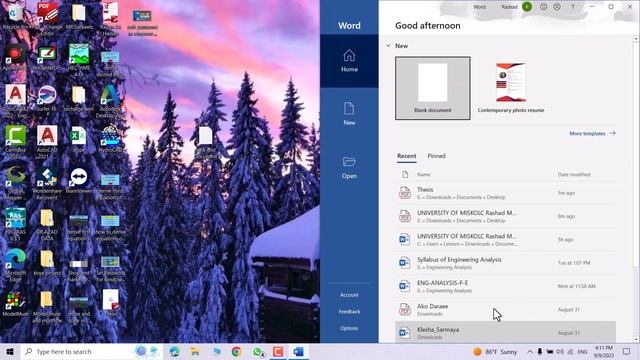Image resolution: width=640 pixels, height=360 pixels.
Task: Open Word help question mark
Action: [573, 7]
